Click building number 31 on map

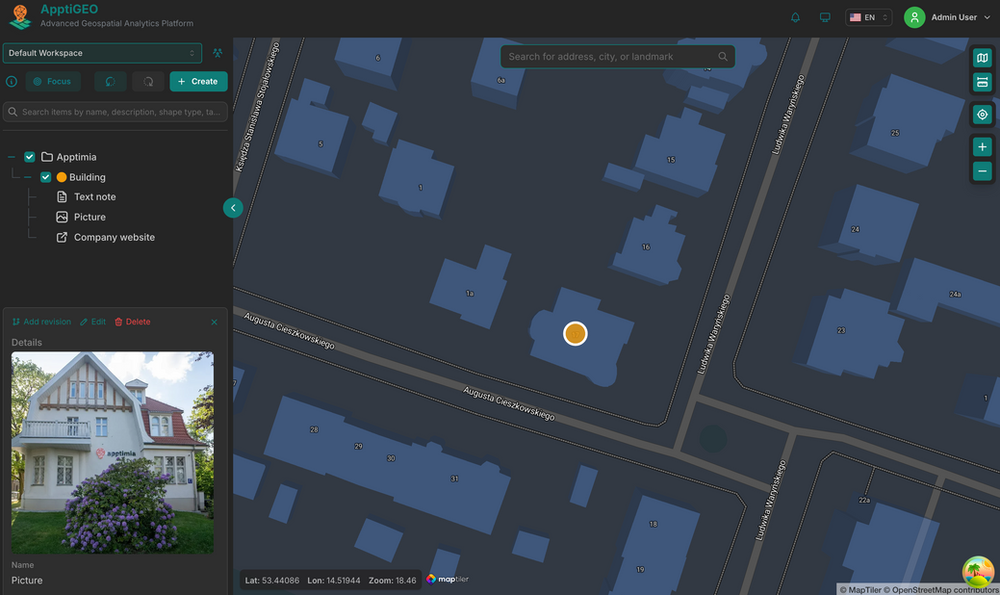[x=454, y=478]
